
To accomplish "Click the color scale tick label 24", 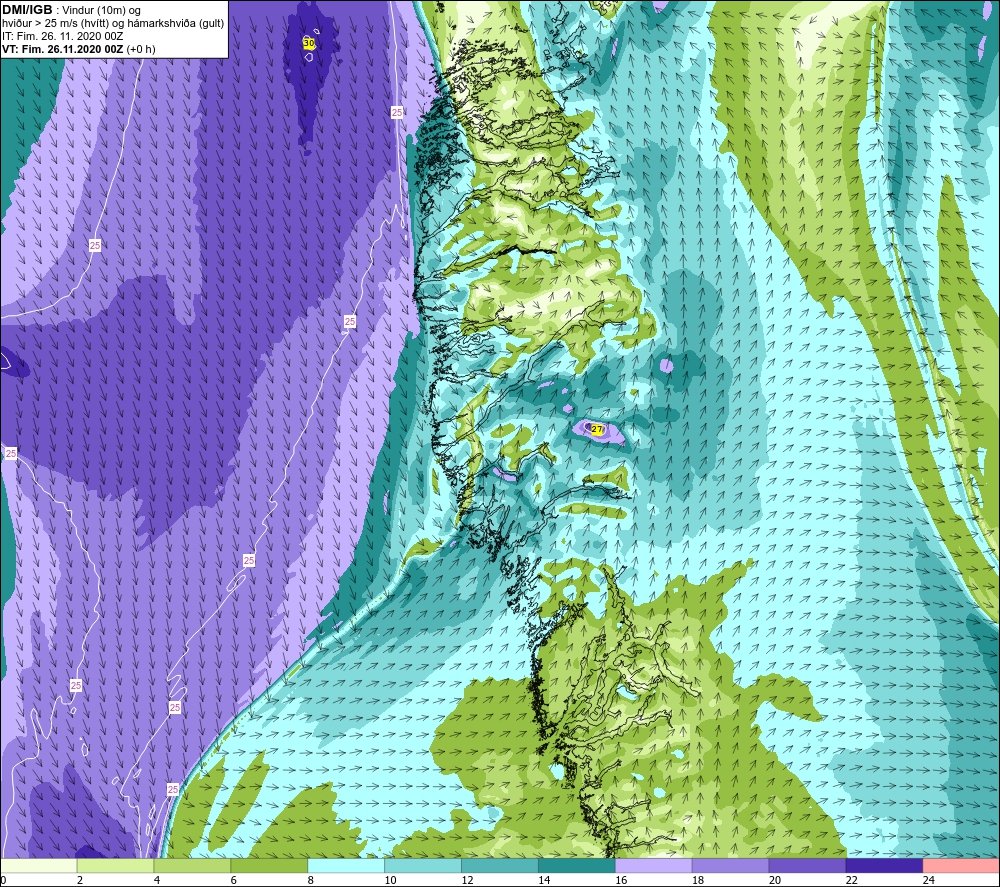I will coord(929,880).
